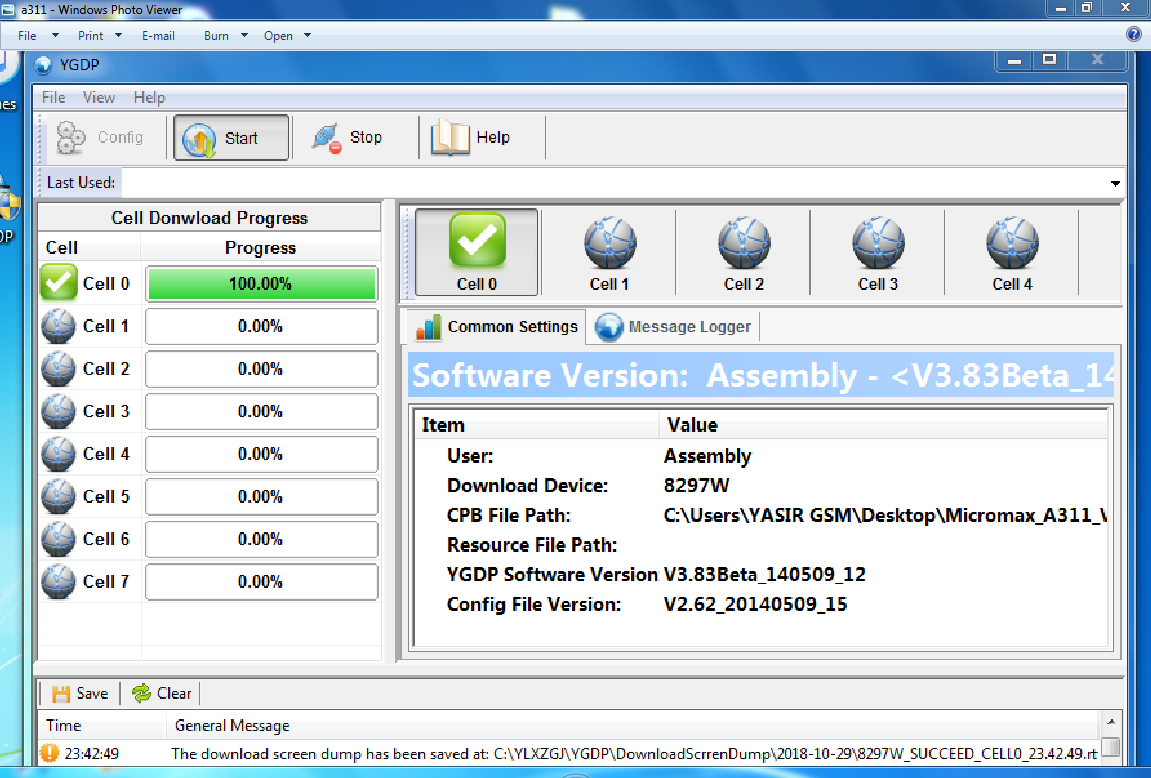
Task: Click the Cell 1 globe in the progress list
Action: (x=59, y=326)
